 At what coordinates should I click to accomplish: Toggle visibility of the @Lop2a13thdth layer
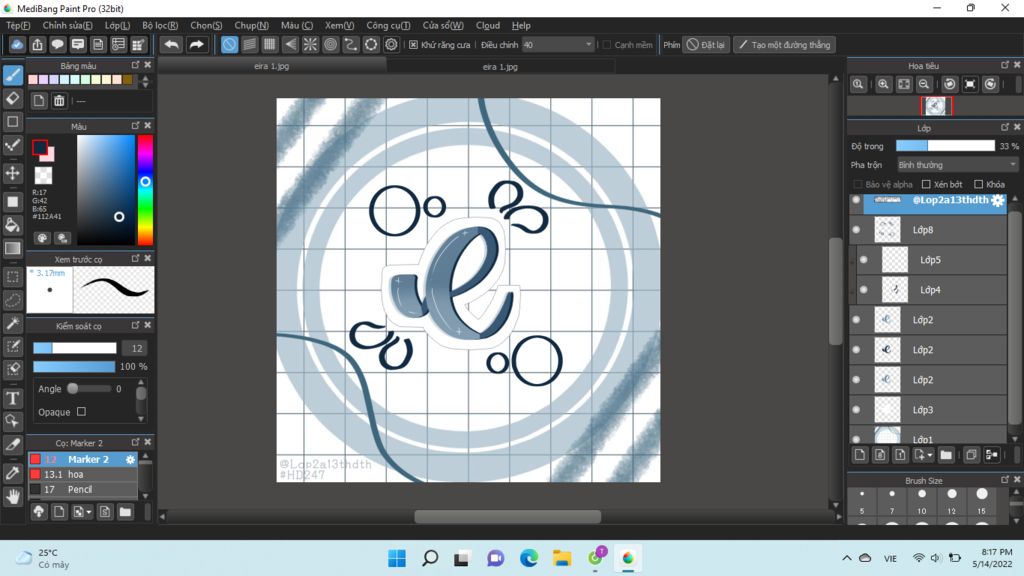[856, 200]
